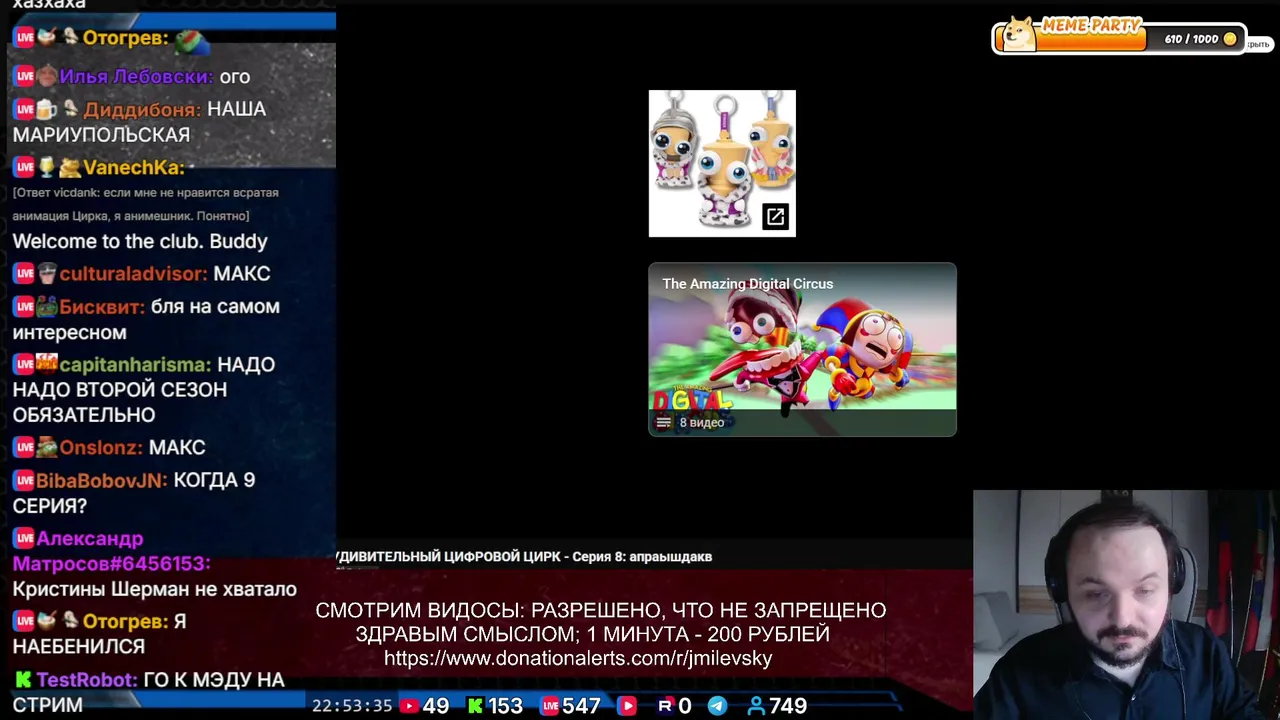Image resolution: width=1280 pixels, height=720 pixels.
Task: Click LIVE badge beside Бисквит
Action: point(24,307)
